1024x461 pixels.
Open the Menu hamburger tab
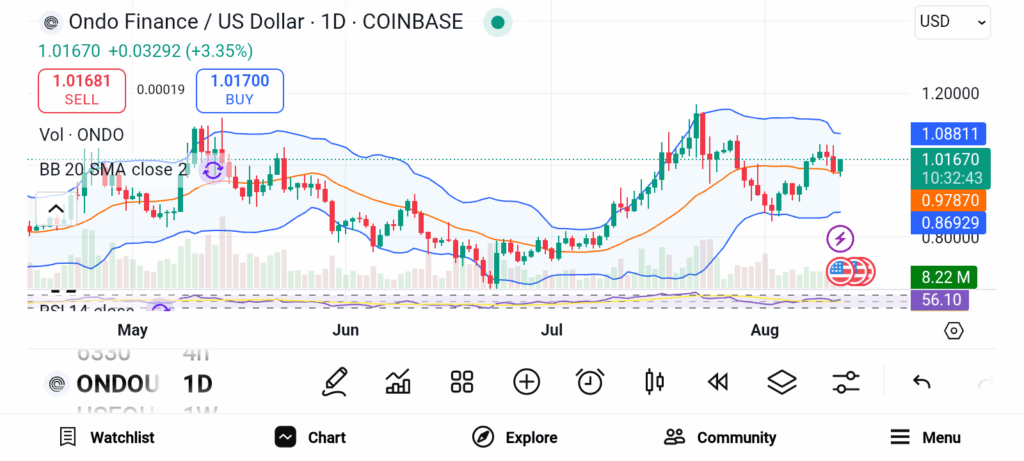click(x=925, y=437)
